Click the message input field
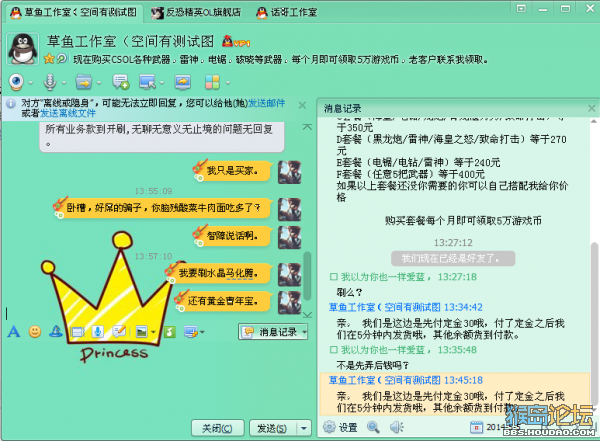Image resolution: width=600 pixels, height=441 pixels. click(157, 377)
